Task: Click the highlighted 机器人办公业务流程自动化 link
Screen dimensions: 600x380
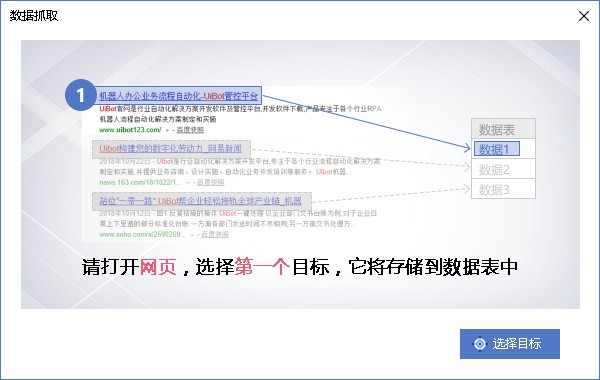Action: pyautogui.click(x=178, y=96)
